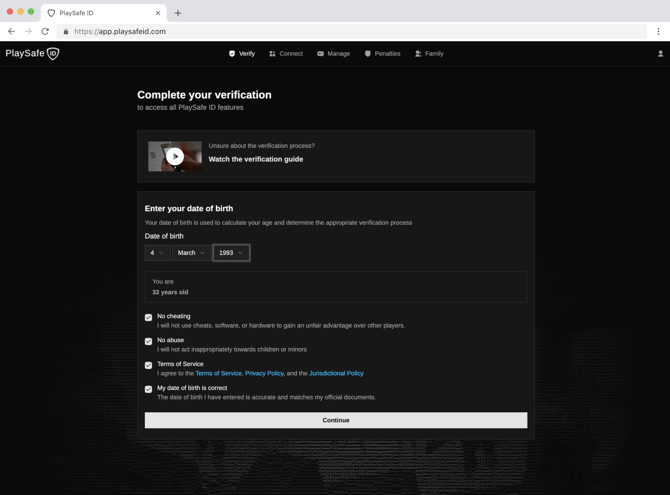Image resolution: width=670 pixels, height=495 pixels.
Task: Open the year dropdown showing 1993
Action: [231, 253]
